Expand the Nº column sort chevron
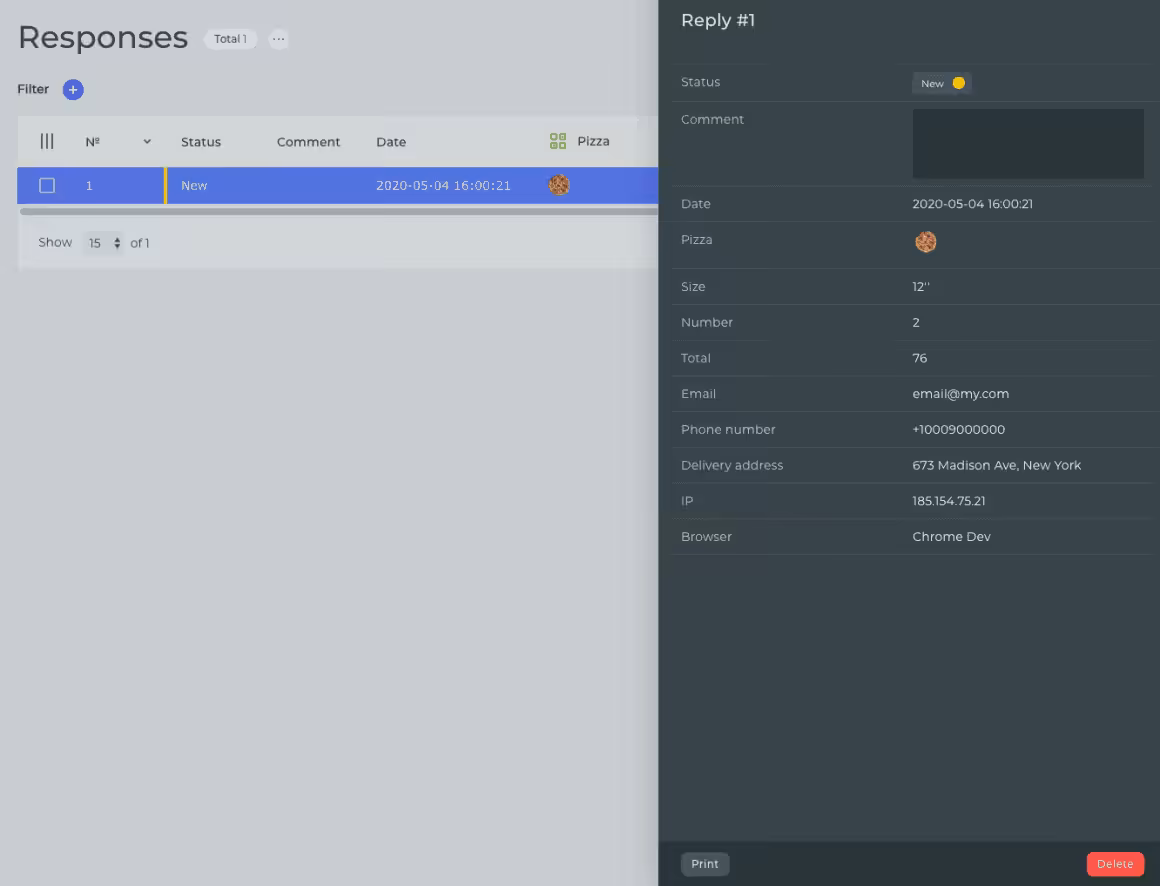1160x886 pixels. pyautogui.click(x=147, y=142)
